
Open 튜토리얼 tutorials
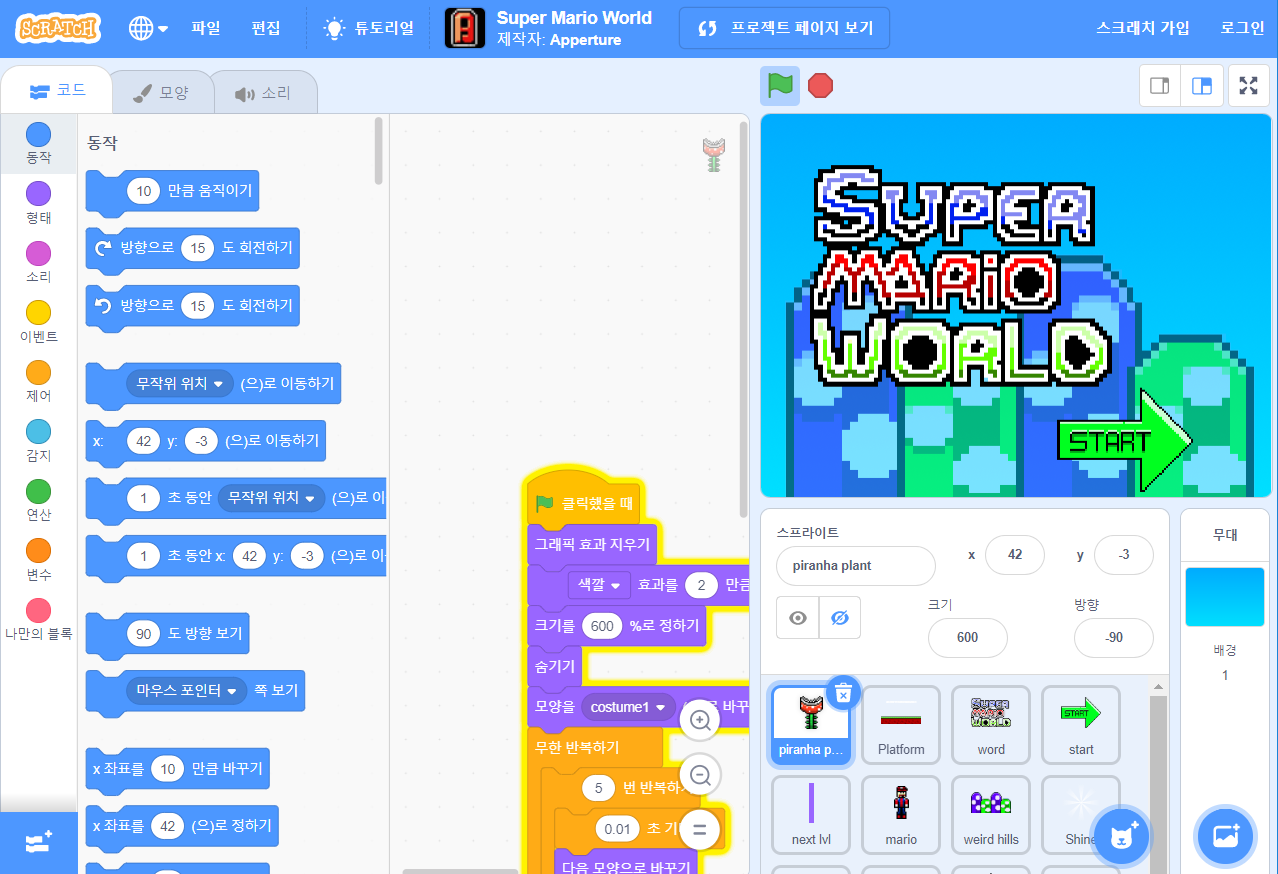pos(369,28)
